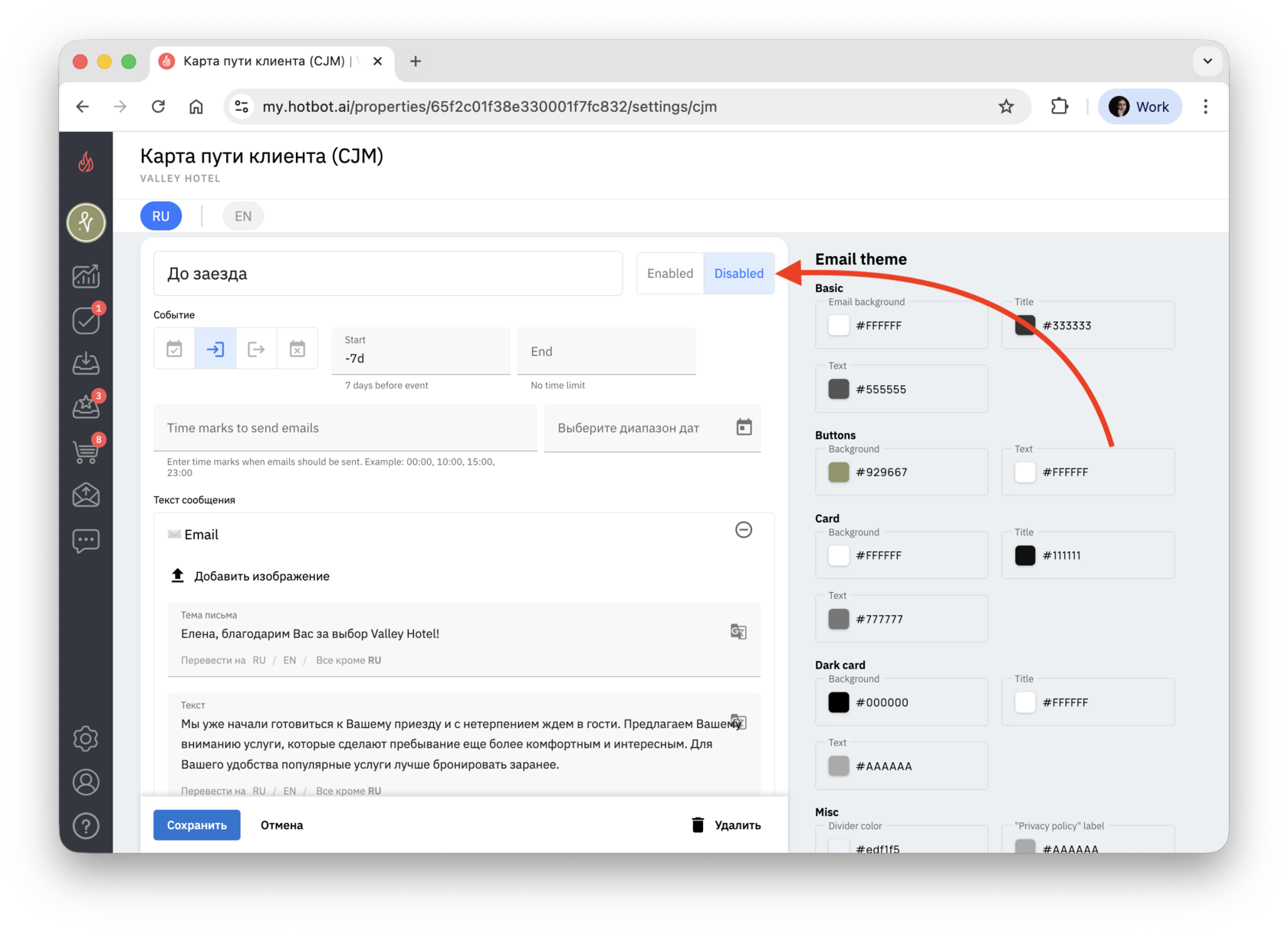Click the HotBot flame logo in sidebar

pyautogui.click(x=86, y=161)
